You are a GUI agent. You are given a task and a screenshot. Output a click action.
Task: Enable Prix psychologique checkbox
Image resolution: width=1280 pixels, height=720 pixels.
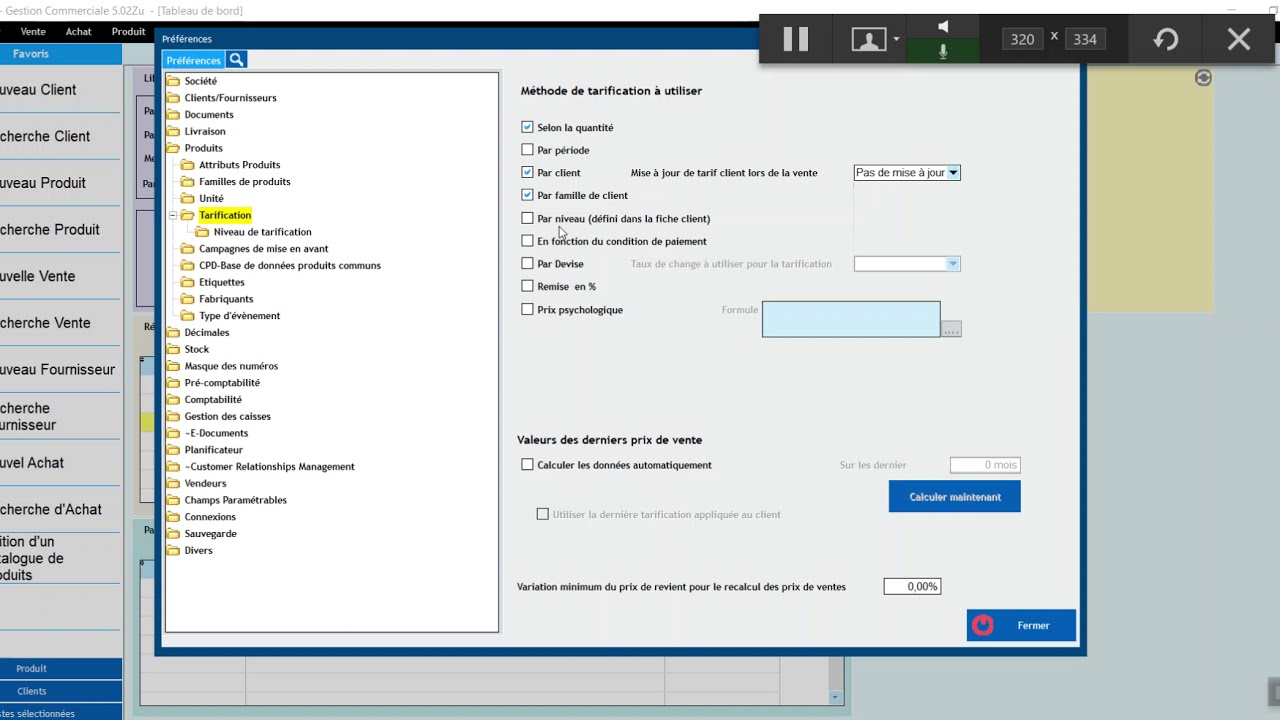[527, 310]
